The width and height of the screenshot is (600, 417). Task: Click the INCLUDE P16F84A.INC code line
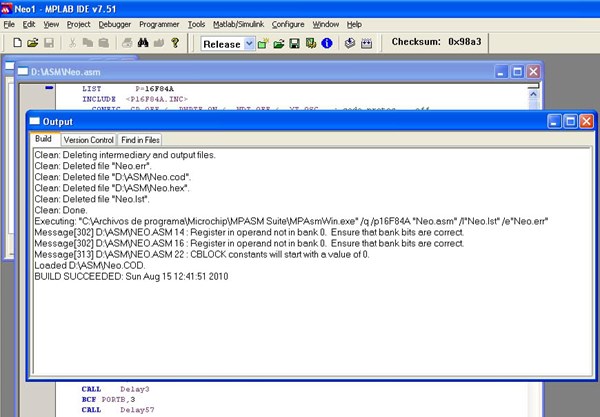coord(135,99)
